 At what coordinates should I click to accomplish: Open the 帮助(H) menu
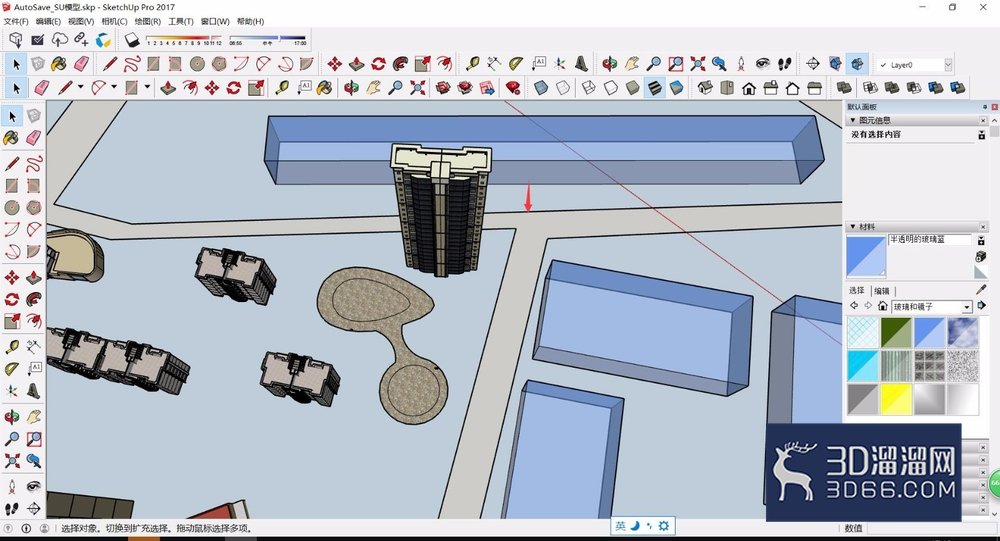click(x=250, y=21)
